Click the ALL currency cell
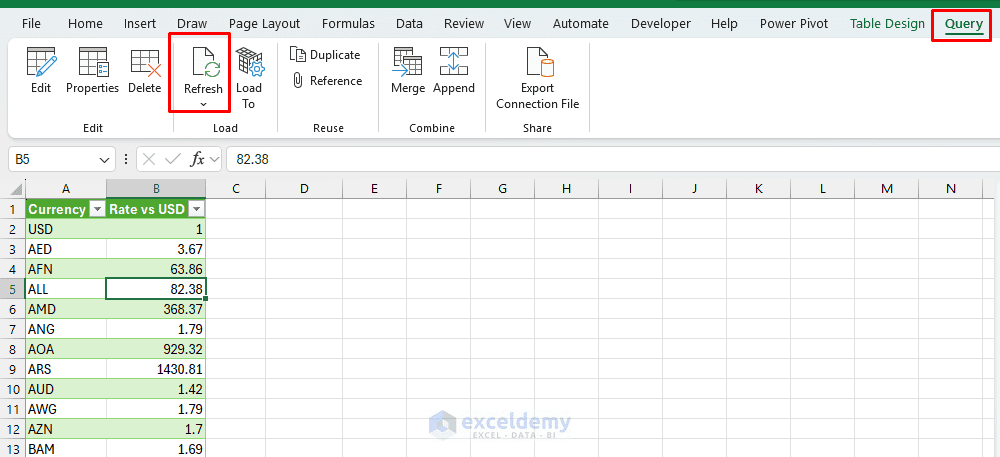The height and width of the screenshot is (457, 1000). point(66,289)
